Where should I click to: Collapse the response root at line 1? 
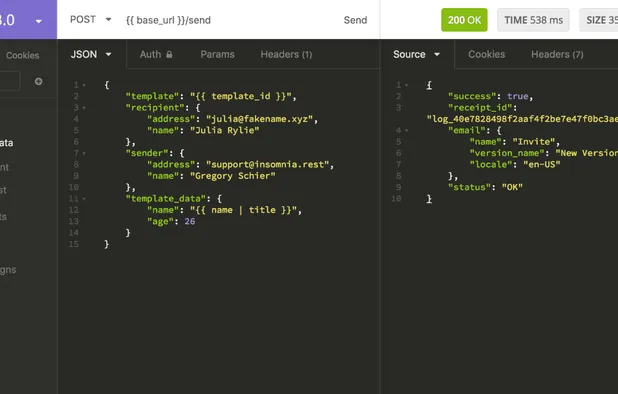click(x=406, y=85)
